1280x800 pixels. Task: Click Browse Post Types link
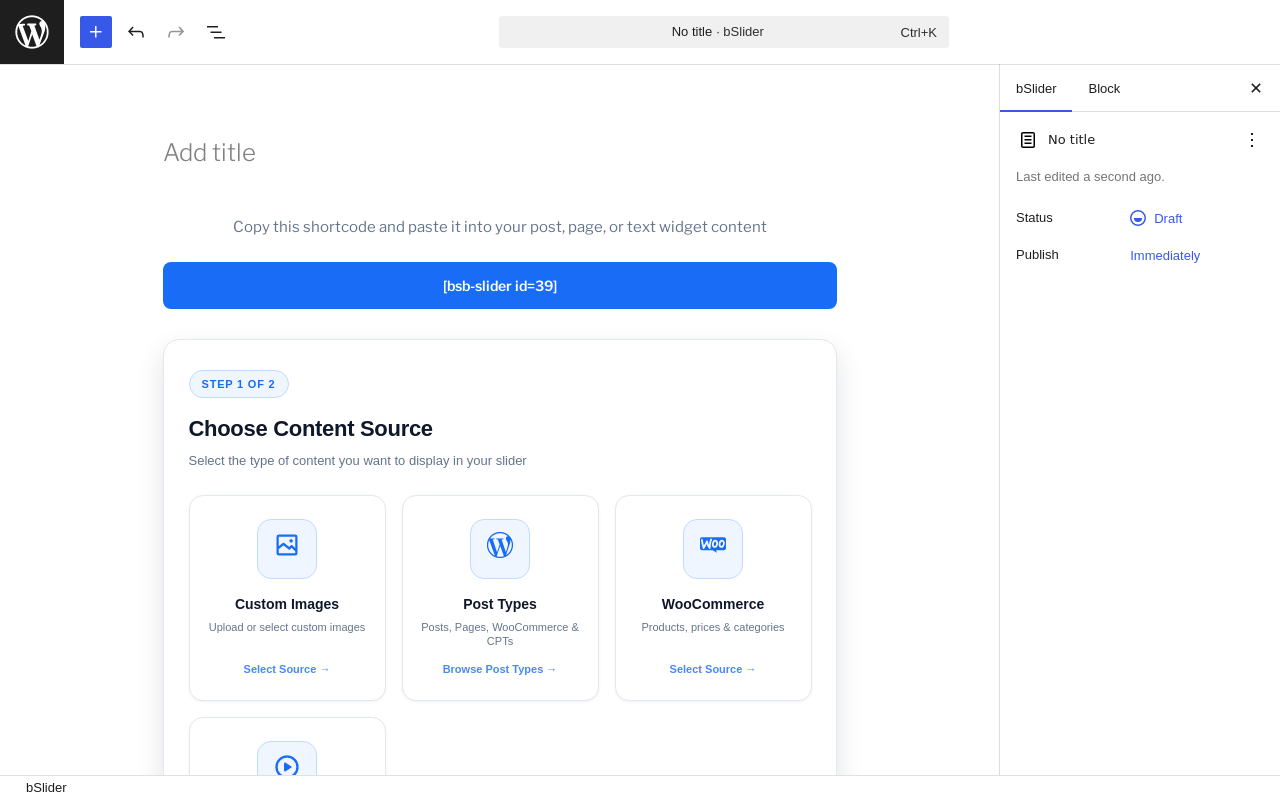click(500, 669)
